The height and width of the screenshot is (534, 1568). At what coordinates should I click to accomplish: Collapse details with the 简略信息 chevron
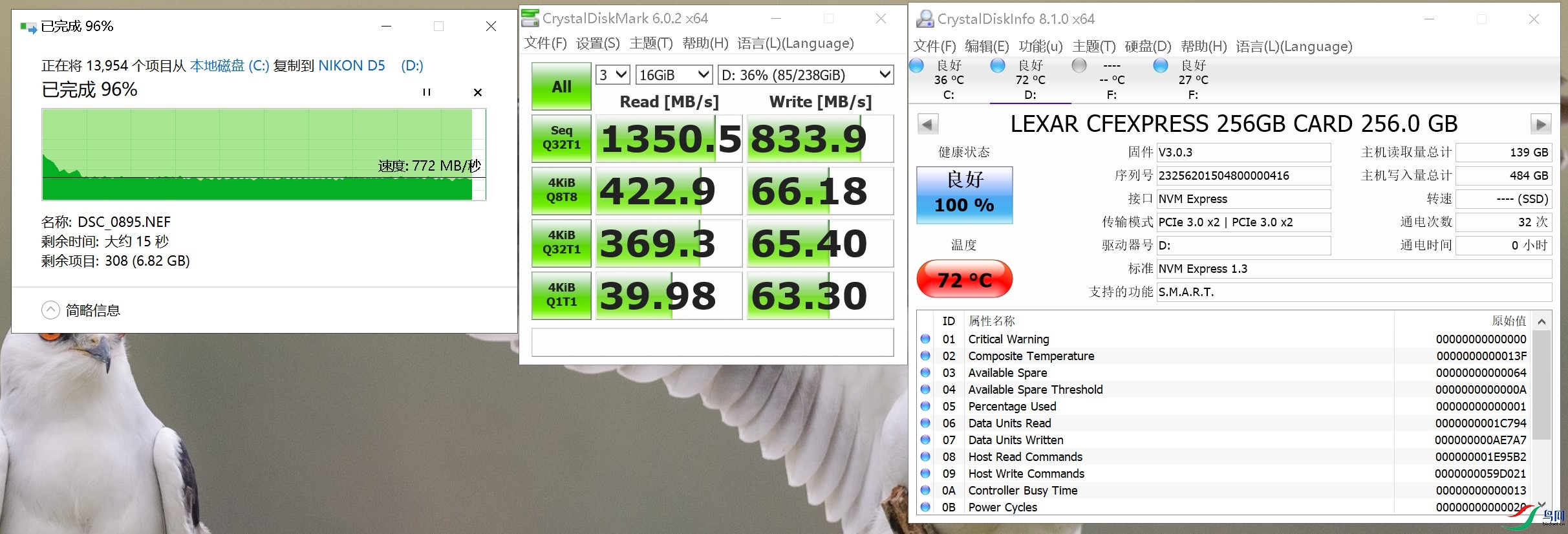tap(50, 310)
